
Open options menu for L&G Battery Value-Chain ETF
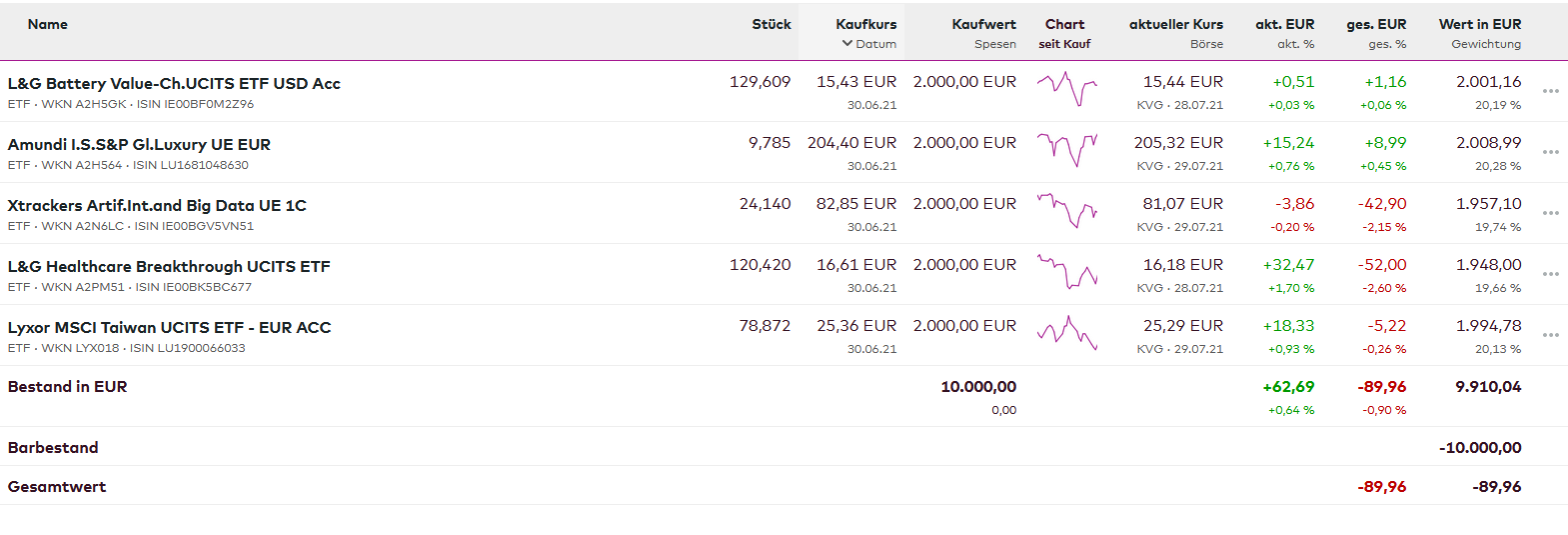[1550, 91]
